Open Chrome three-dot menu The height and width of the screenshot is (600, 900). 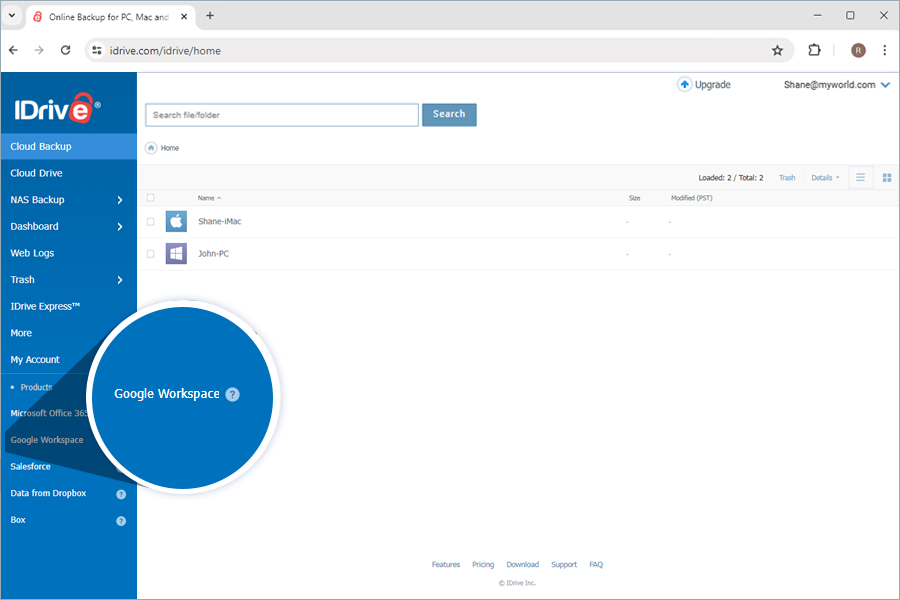(885, 51)
